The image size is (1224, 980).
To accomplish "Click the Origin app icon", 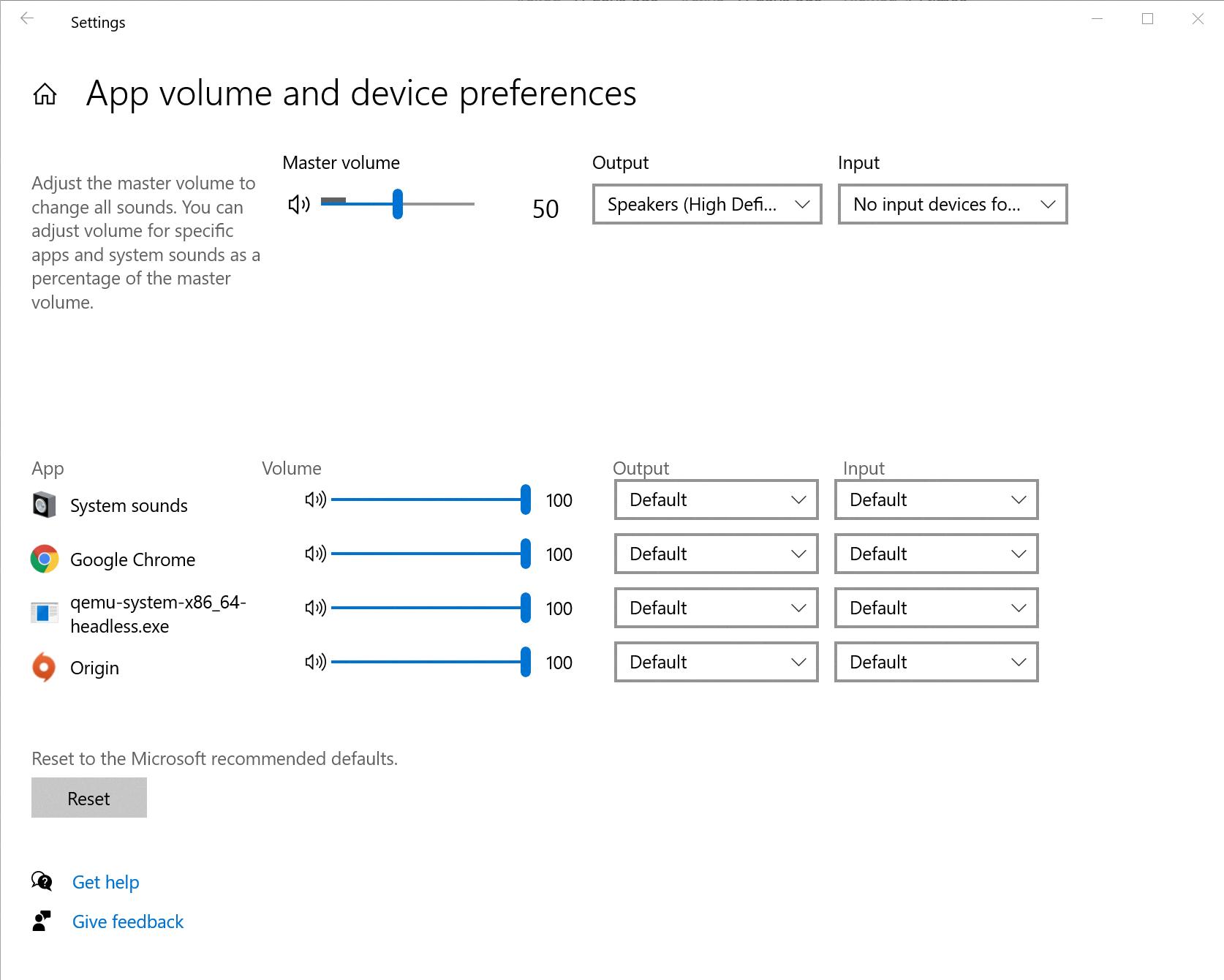I will point(44,667).
